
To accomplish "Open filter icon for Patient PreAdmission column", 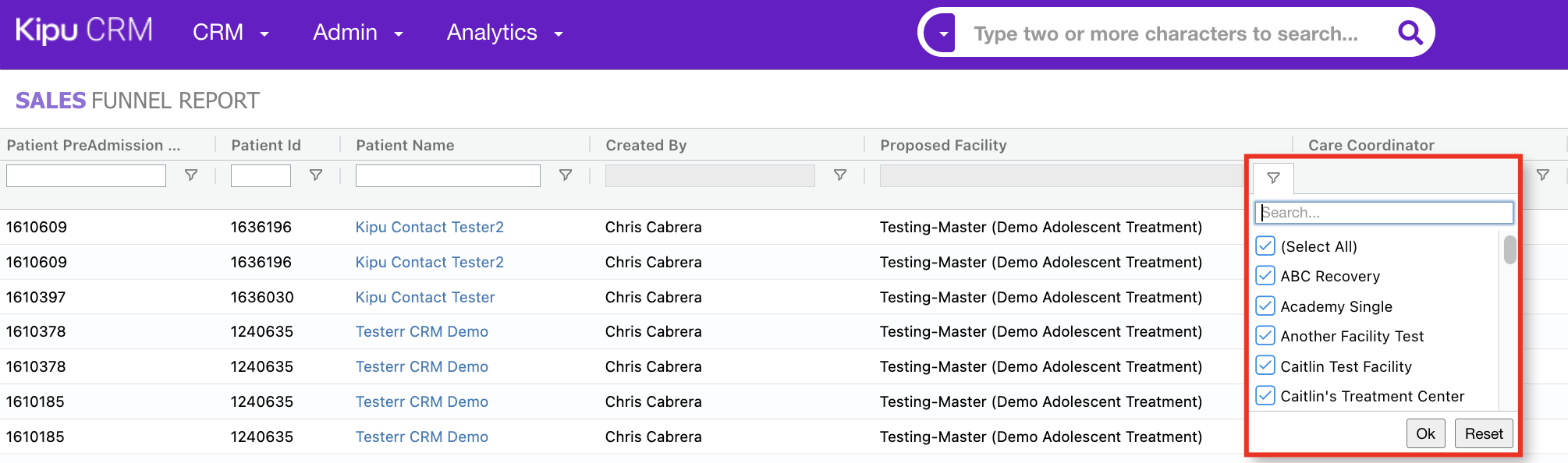I will 190,175.
